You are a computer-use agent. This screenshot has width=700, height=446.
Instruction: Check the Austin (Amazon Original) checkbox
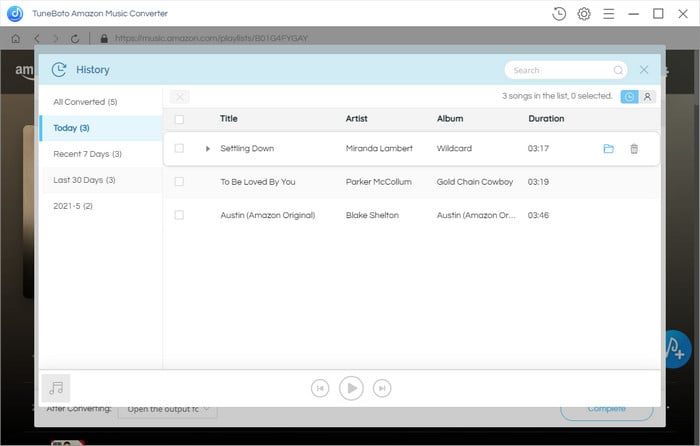coord(179,215)
